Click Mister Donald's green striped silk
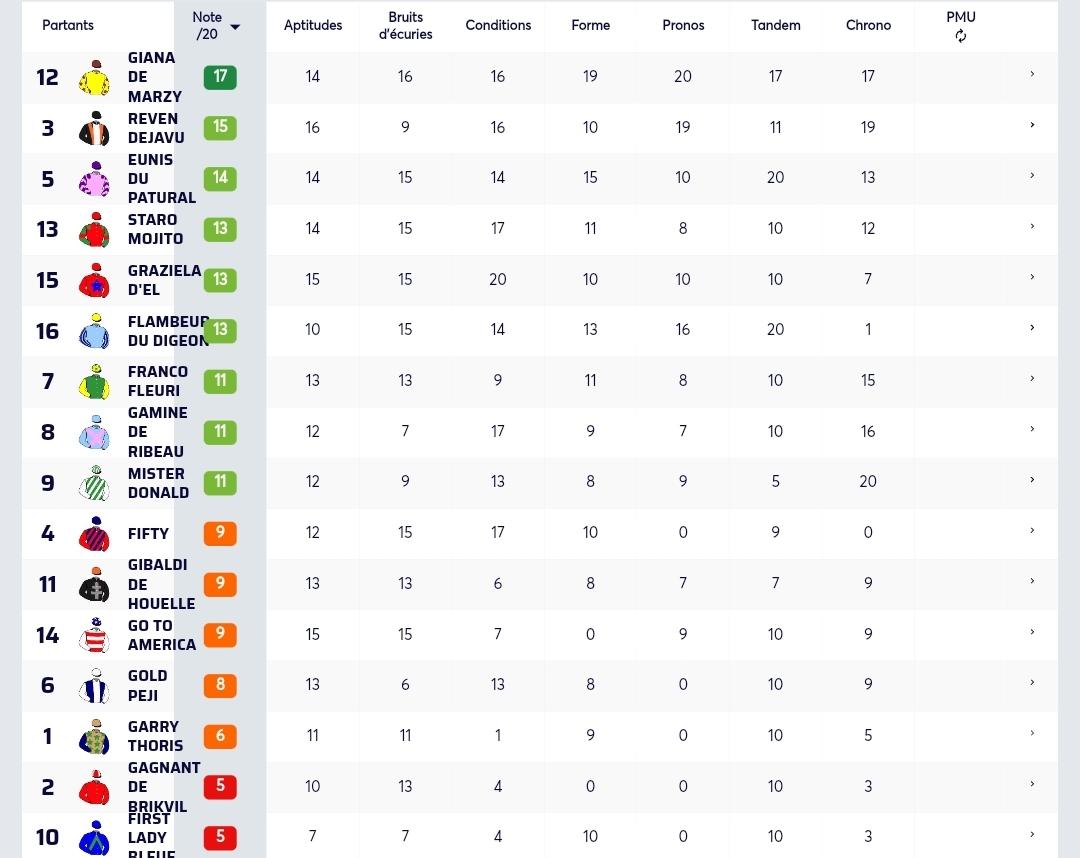The height and width of the screenshot is (858, 1080). [x=95, y=483]
